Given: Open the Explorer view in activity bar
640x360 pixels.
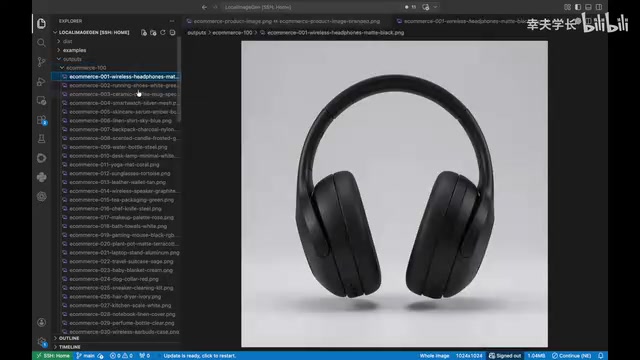Looking at the screenshot, I should point(41,23).
